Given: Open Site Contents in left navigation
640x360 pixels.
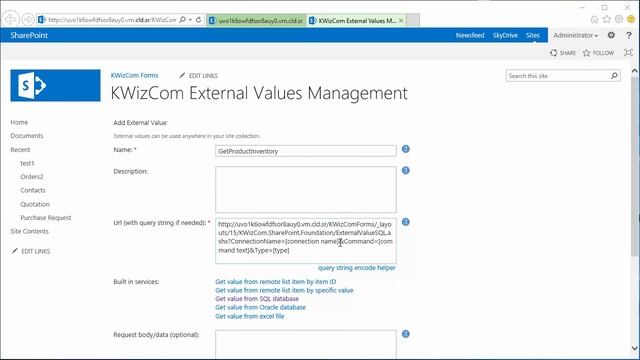Looking at the screenshot, I should pyautogui.click(x=29, y=231).
